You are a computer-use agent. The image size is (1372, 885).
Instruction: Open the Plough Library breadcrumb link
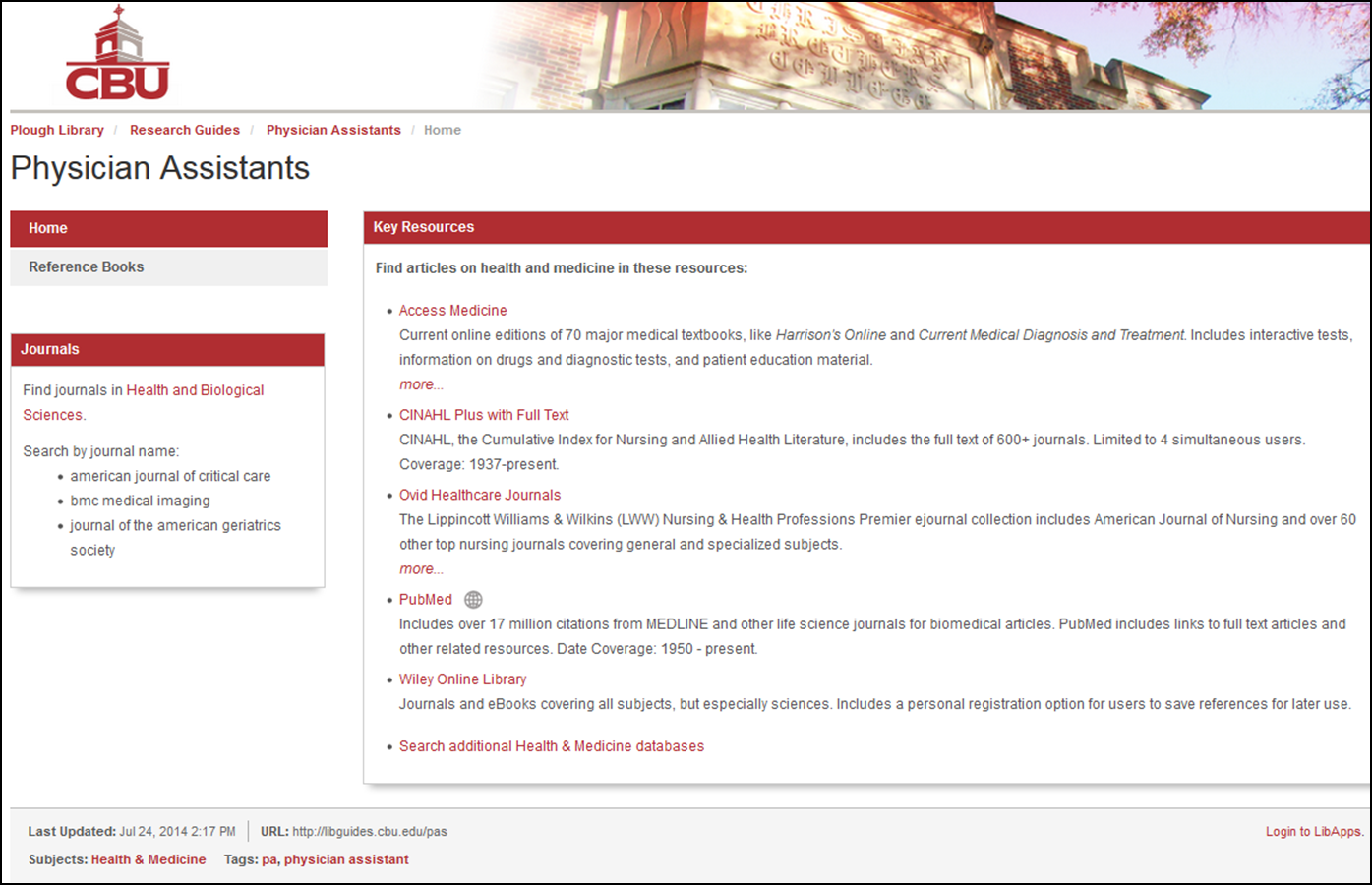(x=57, y=130)
